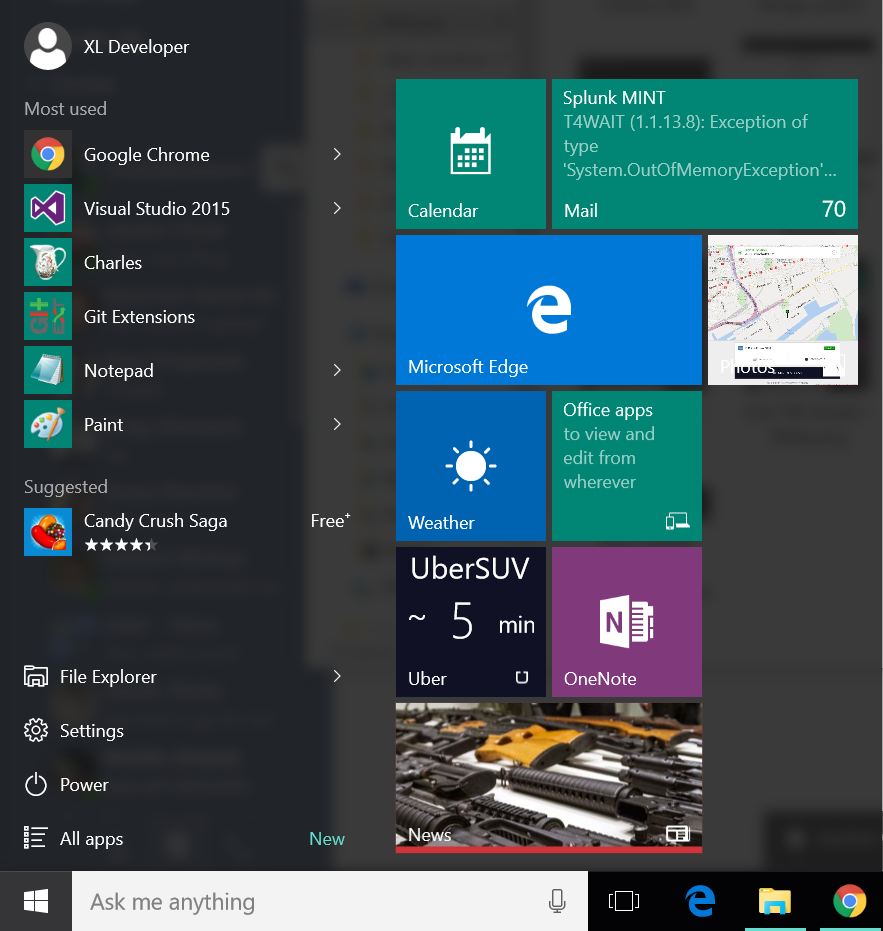Expand the Notepad jump list arrow
The height and width of the screenshot is (931, 883).
coord(337,370)
